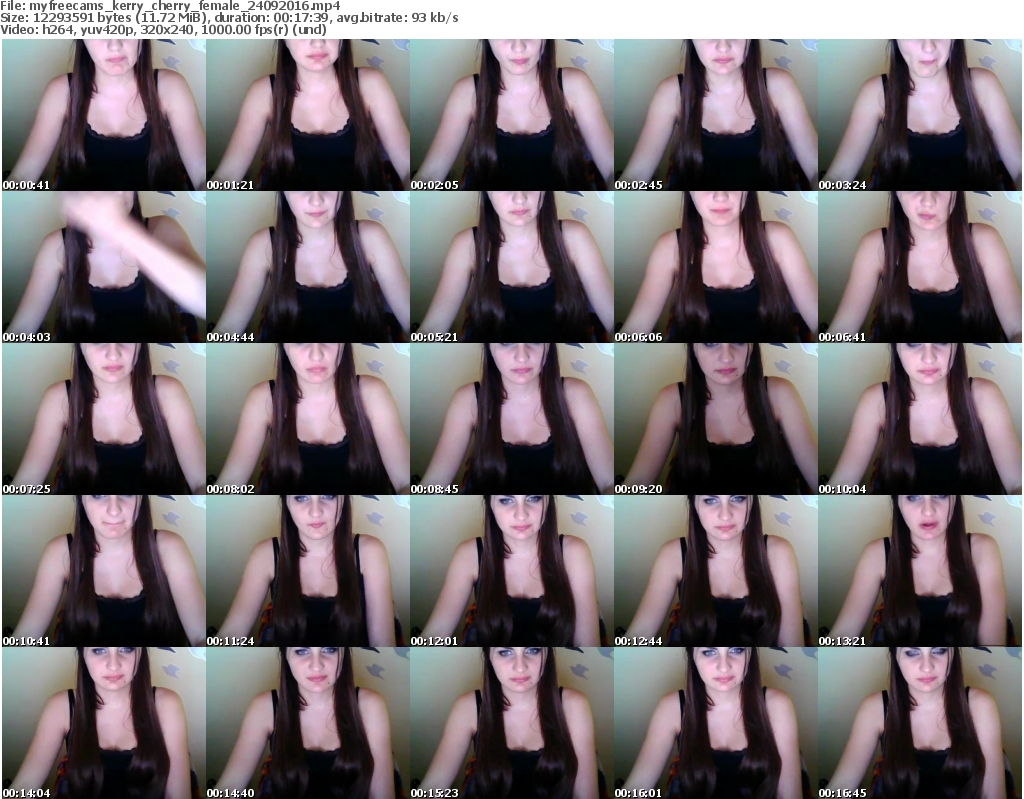
Task: Pick the frame at timestamp 00:07:25
Action: click(104, 419)
